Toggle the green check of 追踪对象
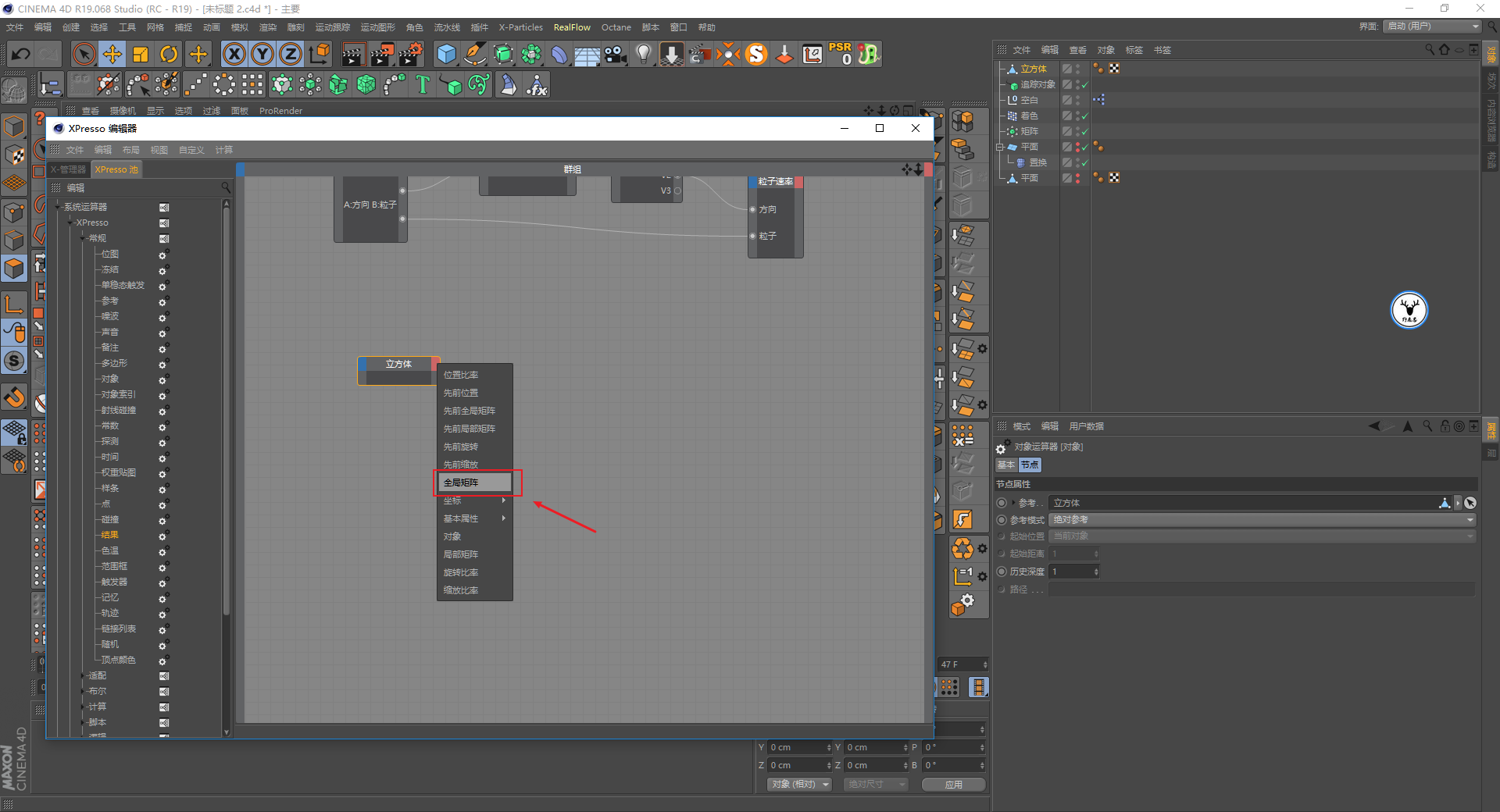The image size is (1500, 812). pyautogui.click(x=1084, y=84)
